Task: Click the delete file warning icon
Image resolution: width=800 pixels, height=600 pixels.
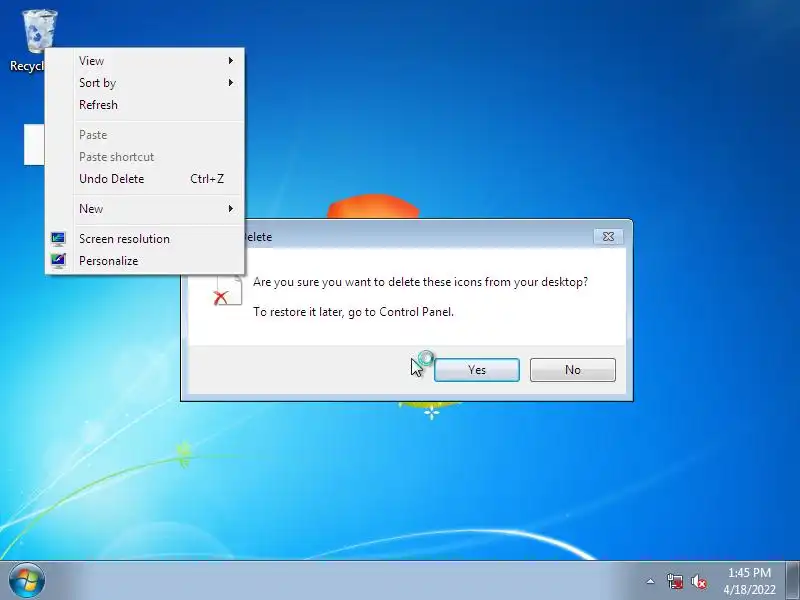Action: click(228, 290)
